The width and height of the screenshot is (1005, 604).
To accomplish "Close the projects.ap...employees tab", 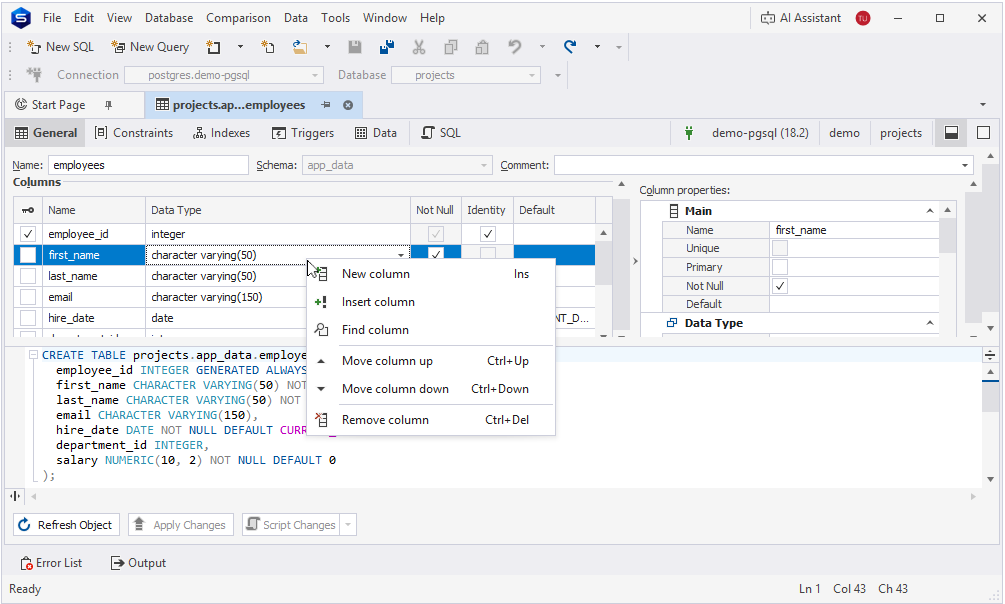I will tap(348, 105).
